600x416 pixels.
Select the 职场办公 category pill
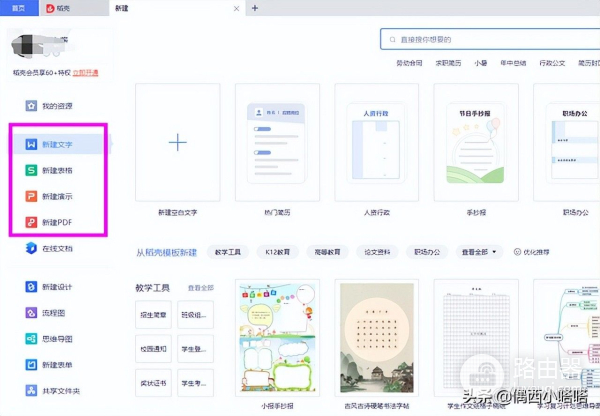tap(427, 252)
